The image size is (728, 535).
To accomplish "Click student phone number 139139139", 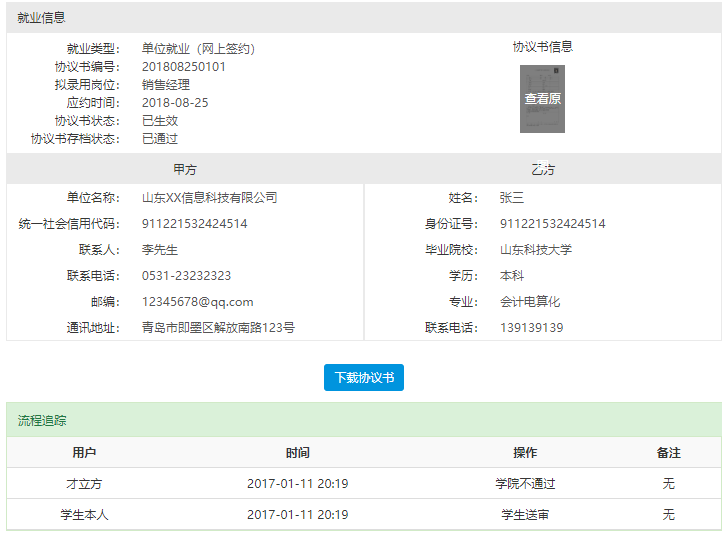I will pos(531,328).
